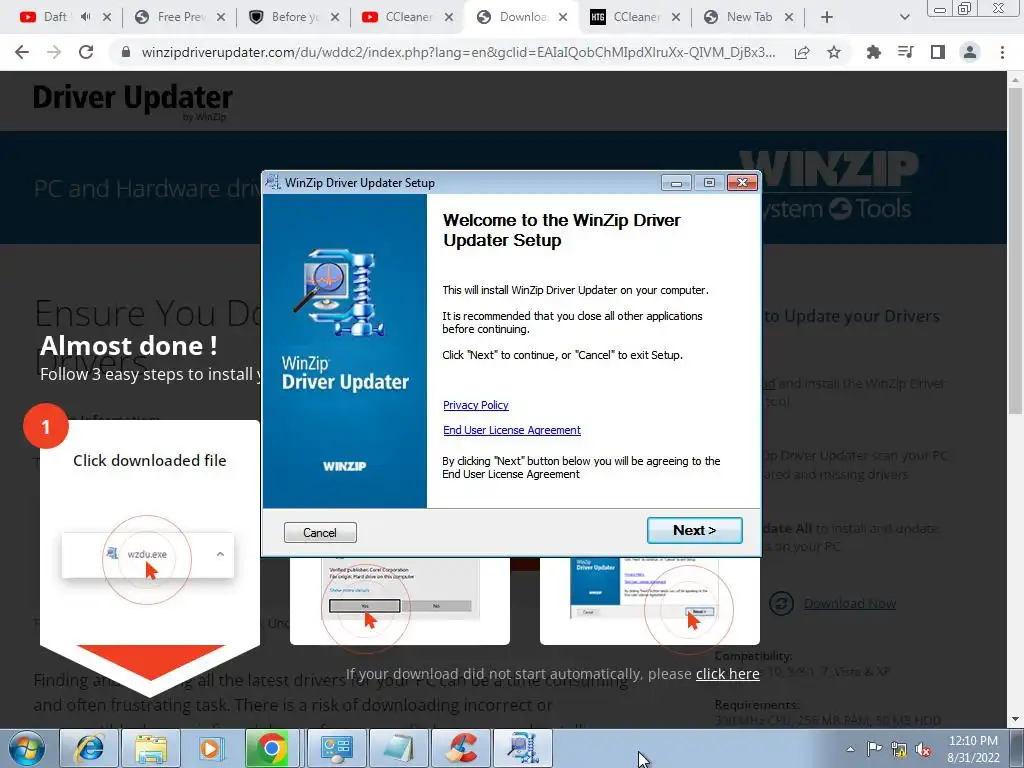Open CCleaner from the taskbar
1024x768 pixels.
(460, 748)
